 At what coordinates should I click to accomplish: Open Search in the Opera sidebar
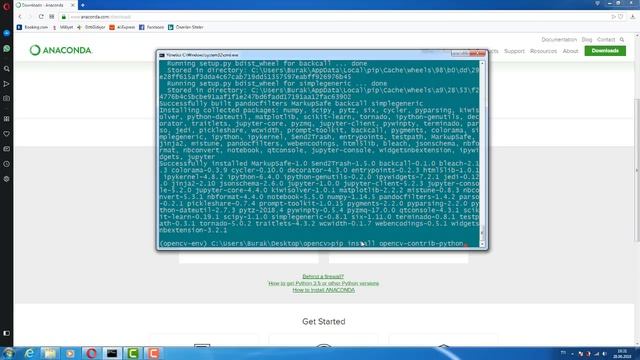pos(7,69)
